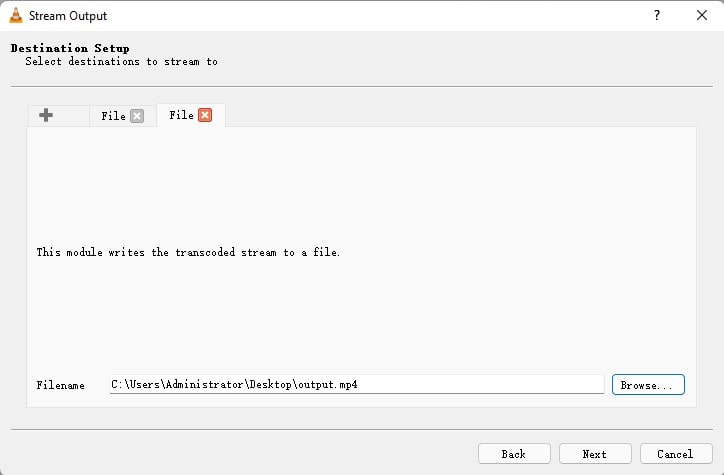Switch to the first File tab
Screen dimensions: 724x475
click(113, 116)
